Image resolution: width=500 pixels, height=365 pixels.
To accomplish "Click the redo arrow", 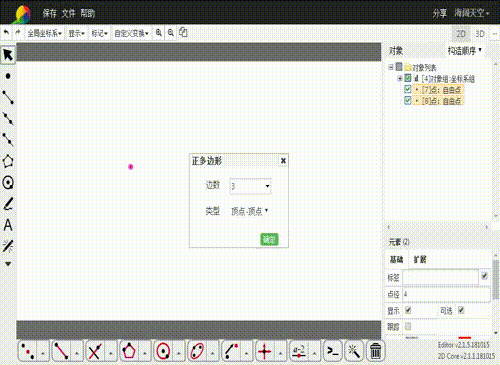I will 18,33.
